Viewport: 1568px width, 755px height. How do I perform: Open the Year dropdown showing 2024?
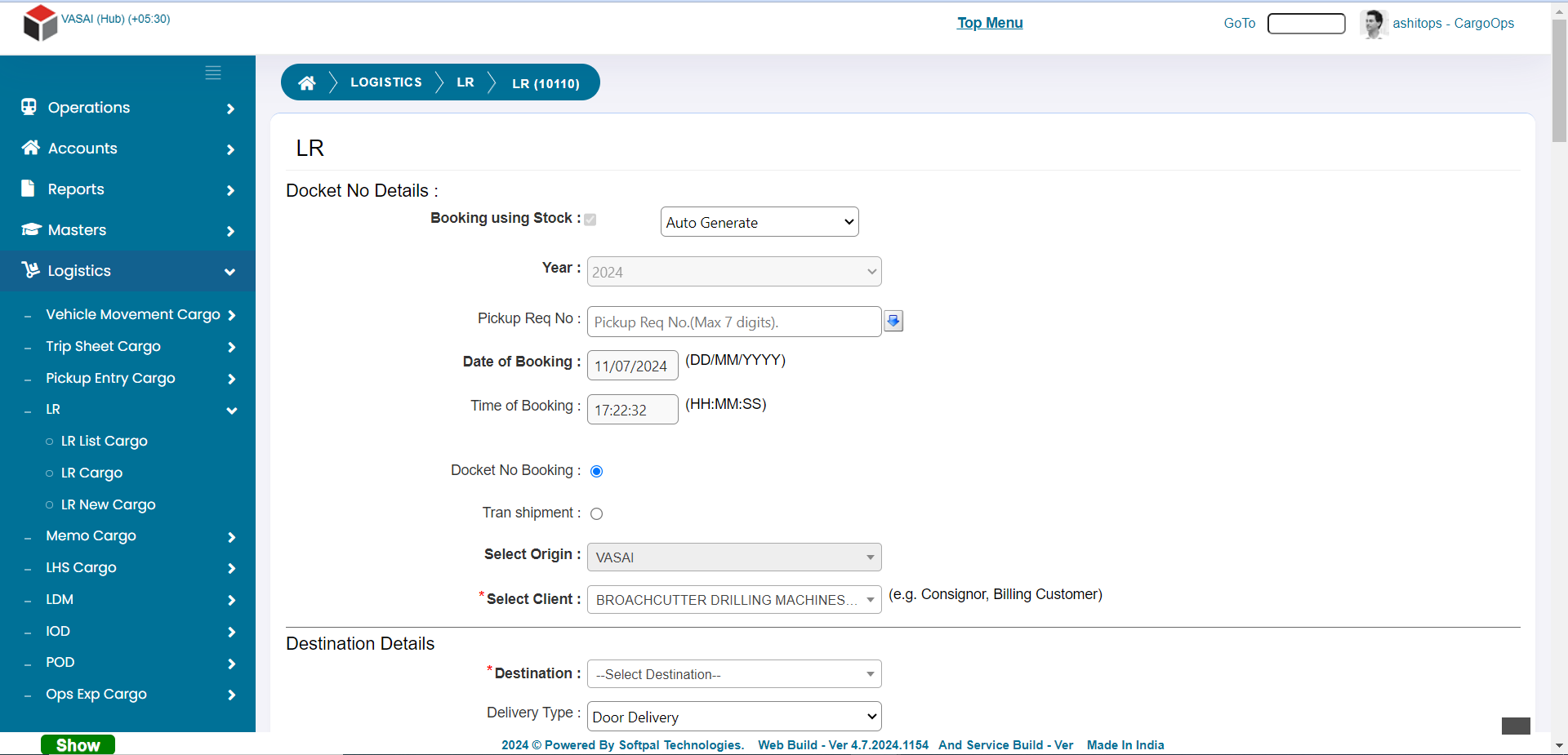click(734, 272)
